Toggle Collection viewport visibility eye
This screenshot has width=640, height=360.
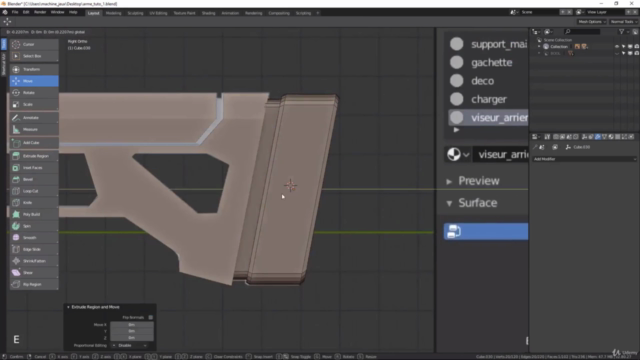(x=617, y=47)
